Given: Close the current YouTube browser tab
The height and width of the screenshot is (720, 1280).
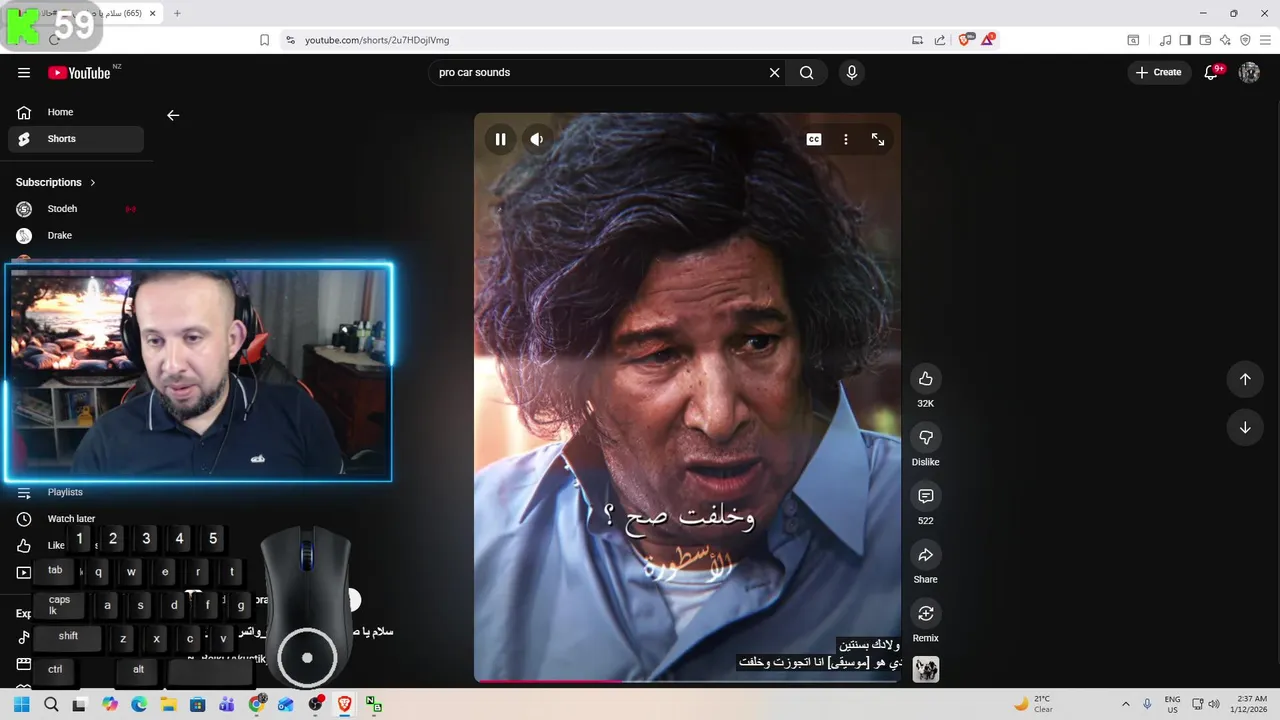Looking at the screenshot, I should 152,13.
